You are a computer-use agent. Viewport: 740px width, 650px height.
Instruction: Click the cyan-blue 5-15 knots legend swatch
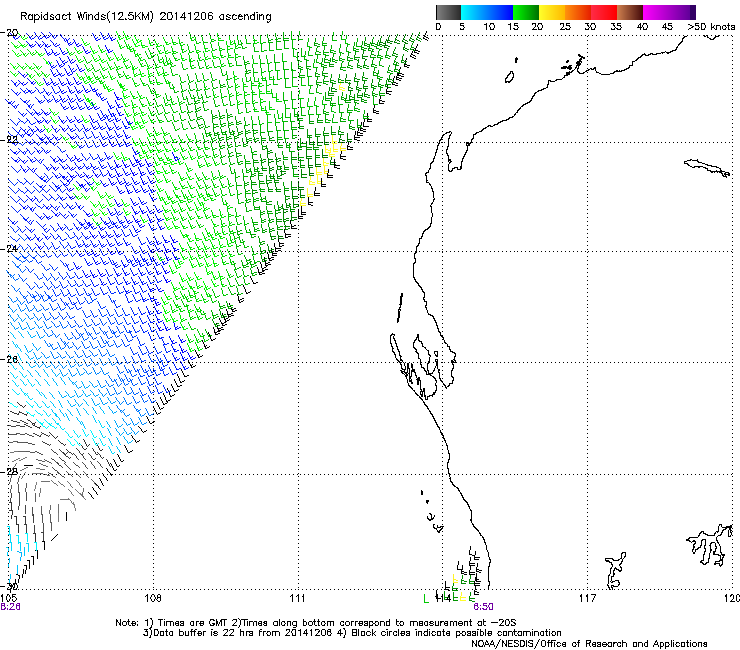[x=486, y=12]
